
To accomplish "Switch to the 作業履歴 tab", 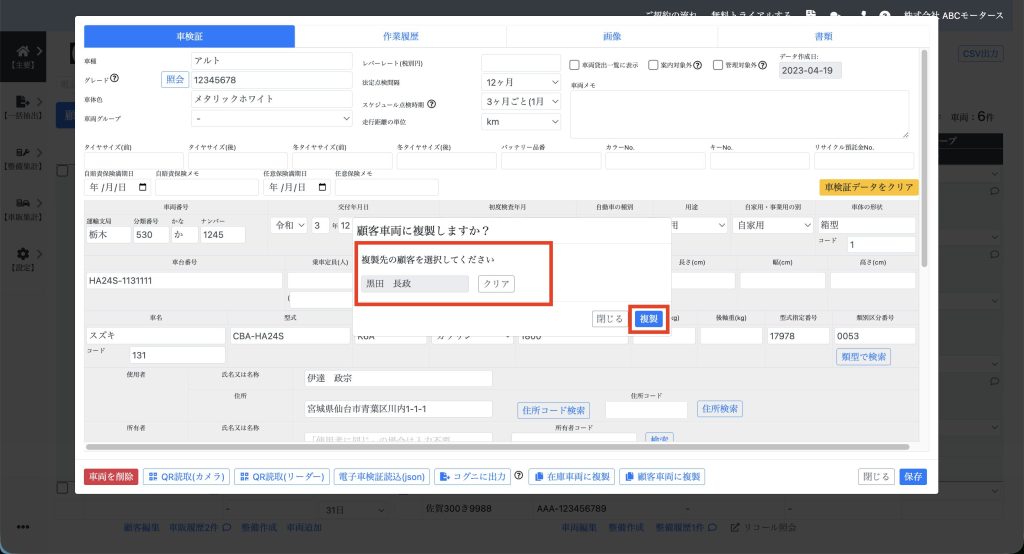I will click(400, 36).
